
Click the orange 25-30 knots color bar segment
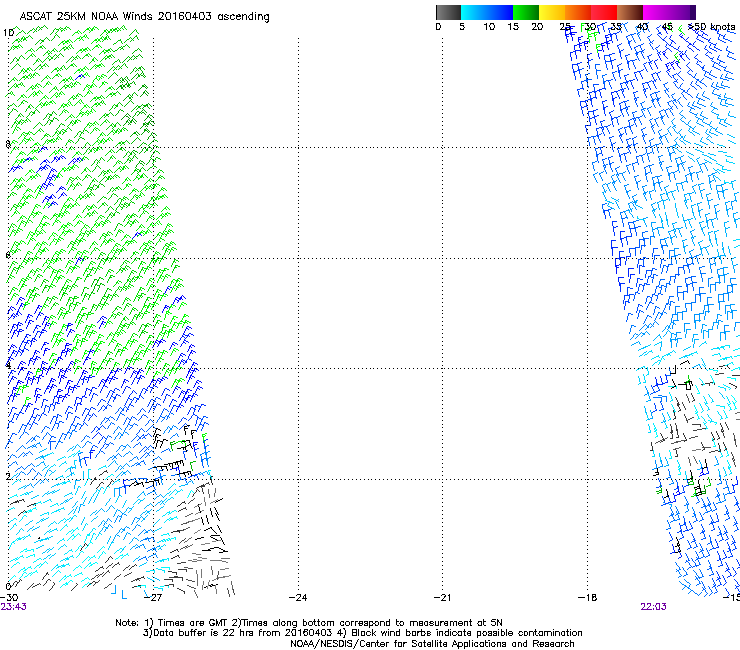click(578, 12)
